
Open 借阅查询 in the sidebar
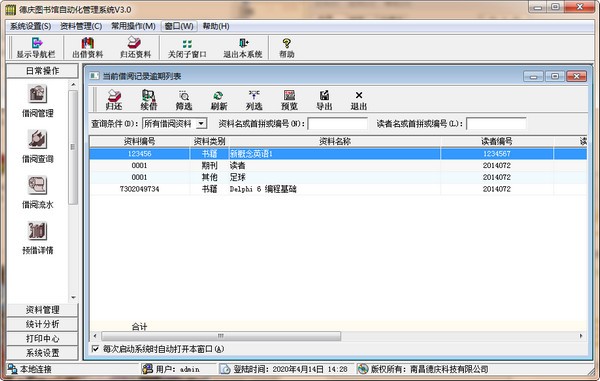[38, 140]
